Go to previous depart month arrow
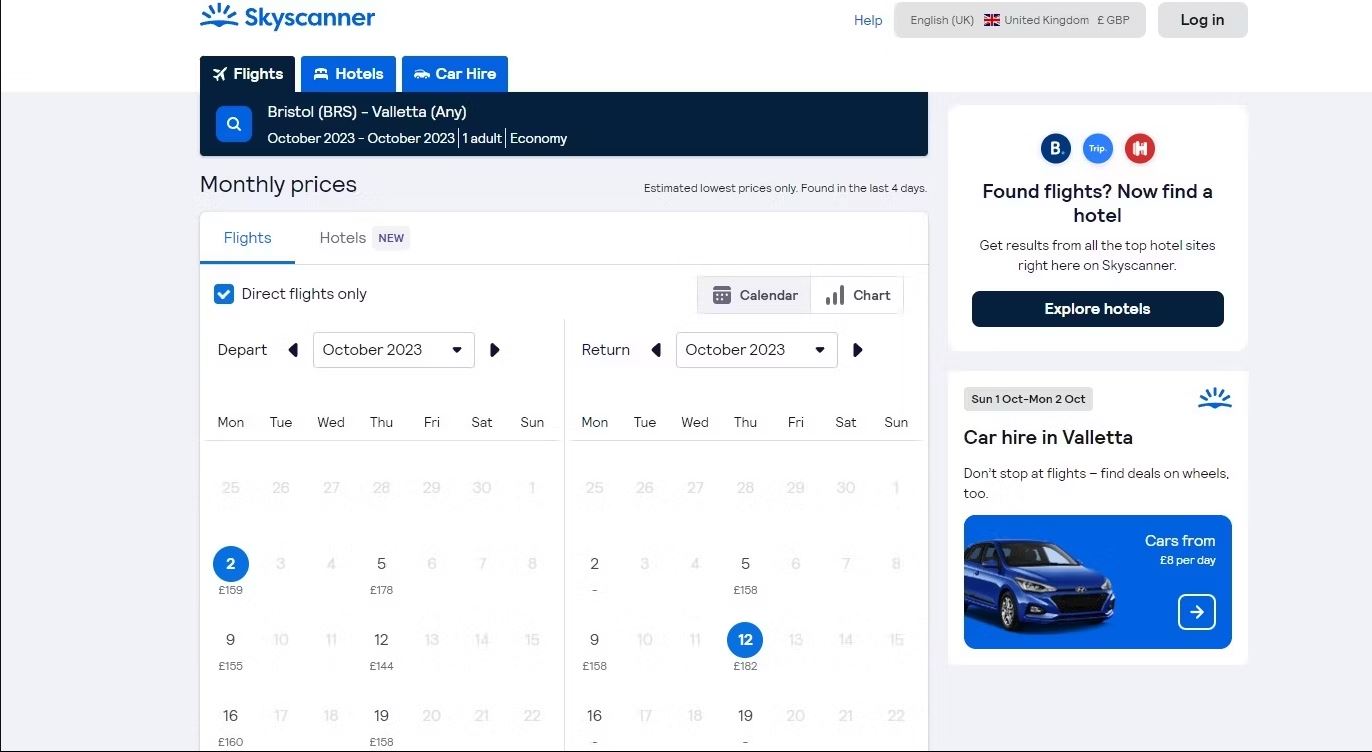The width and height of the screenshot is (1372, 752). (x=293, y=350)
